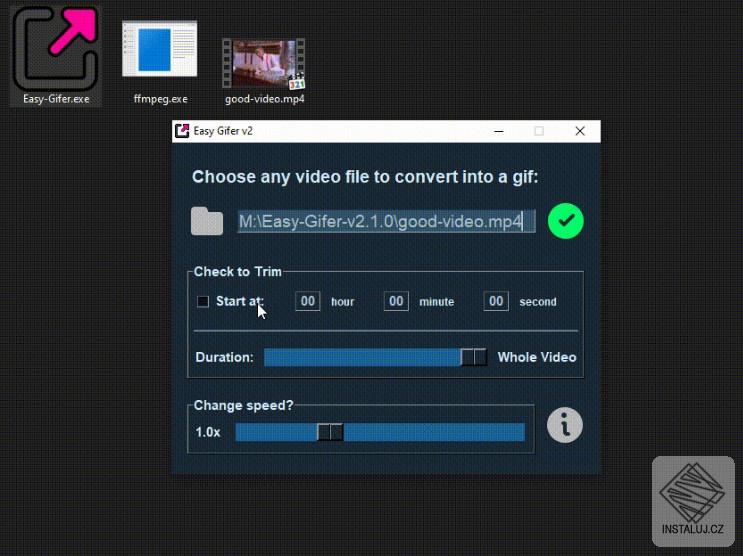Click the 'Start at:' label text

pos(240,301)
